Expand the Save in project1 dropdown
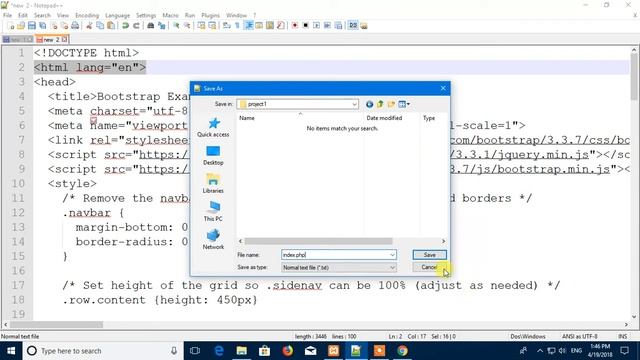 [x=354, y=104]
